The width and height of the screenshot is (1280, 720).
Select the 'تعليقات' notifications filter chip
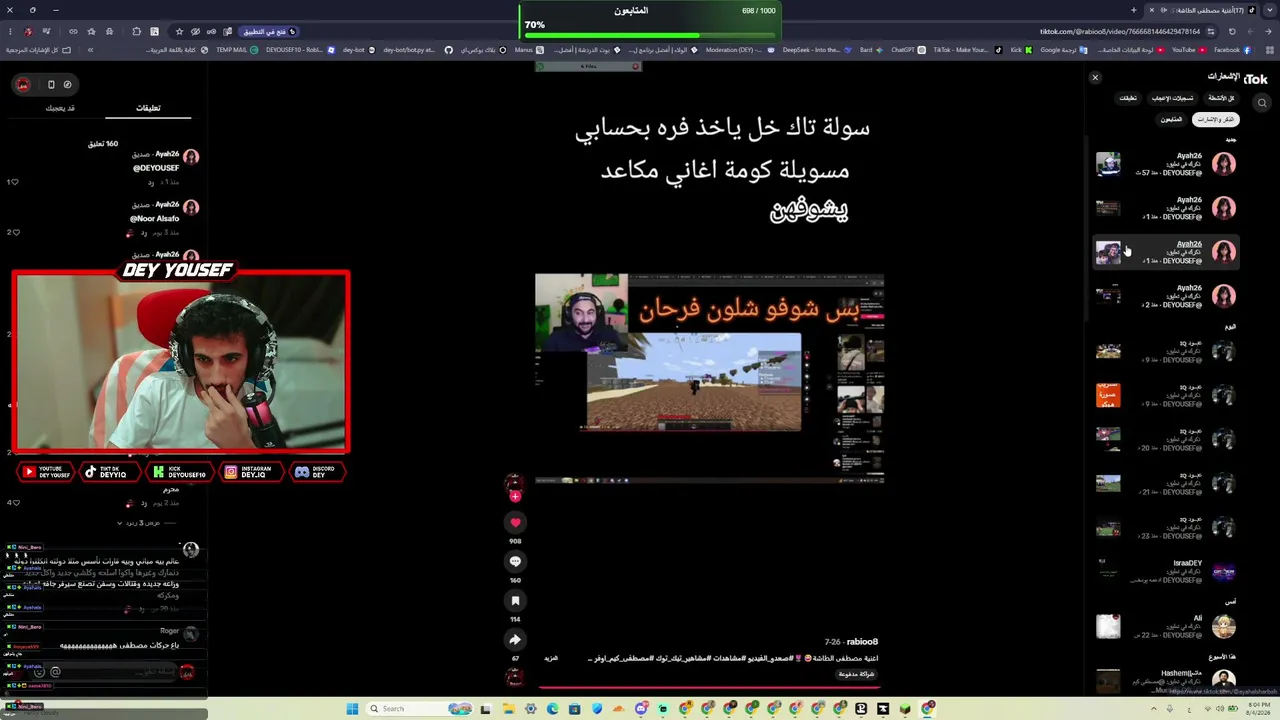tap(1128, 98)
